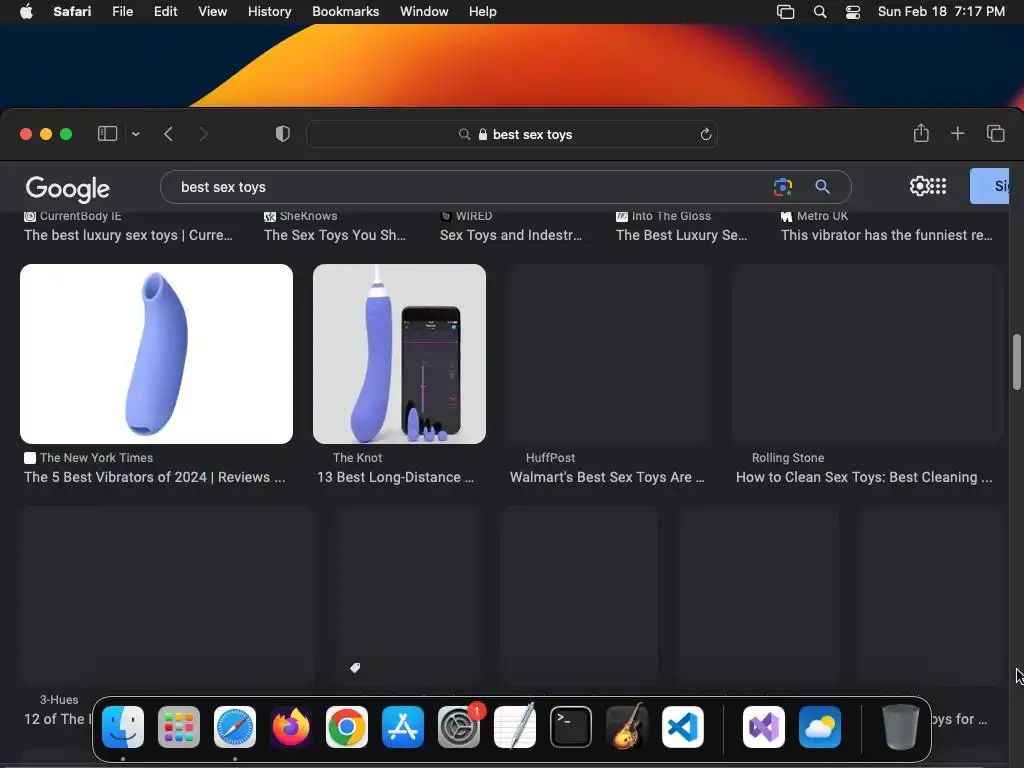Open purple Visual Studio from the Dock
The image size is (1024, 768).
[x=764, y=727]
